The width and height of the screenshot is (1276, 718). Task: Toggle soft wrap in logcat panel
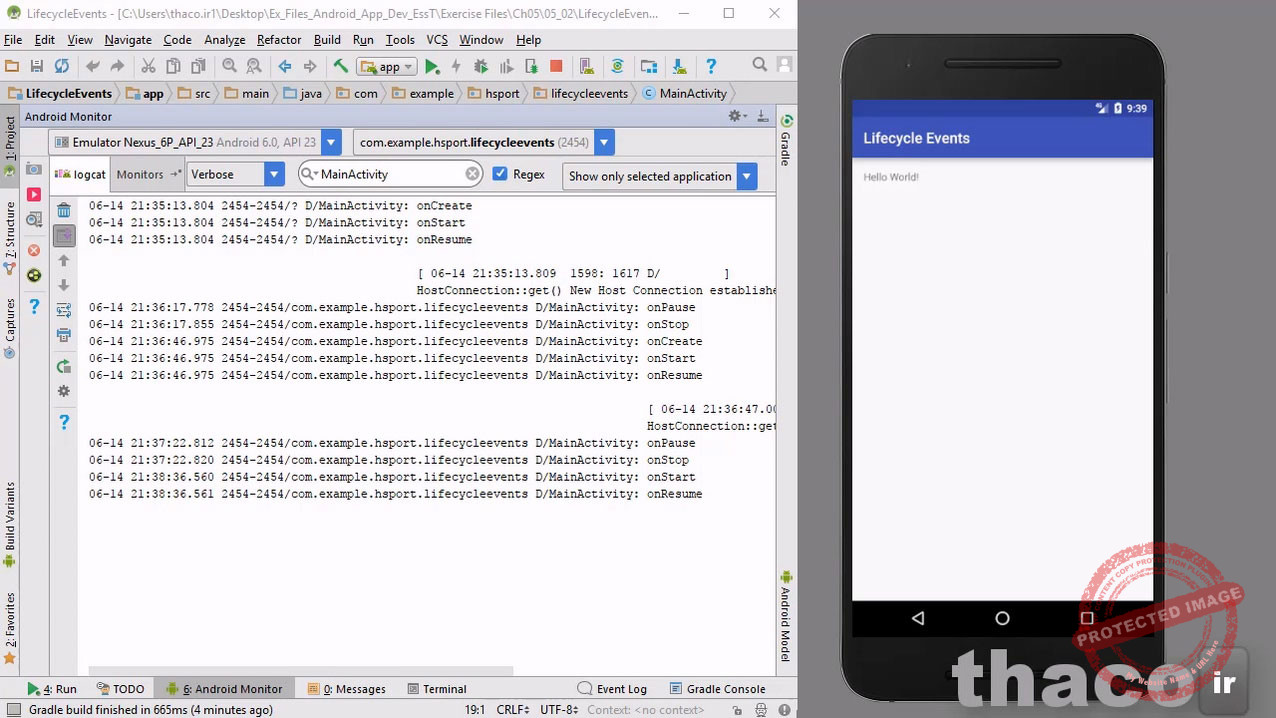63,308
